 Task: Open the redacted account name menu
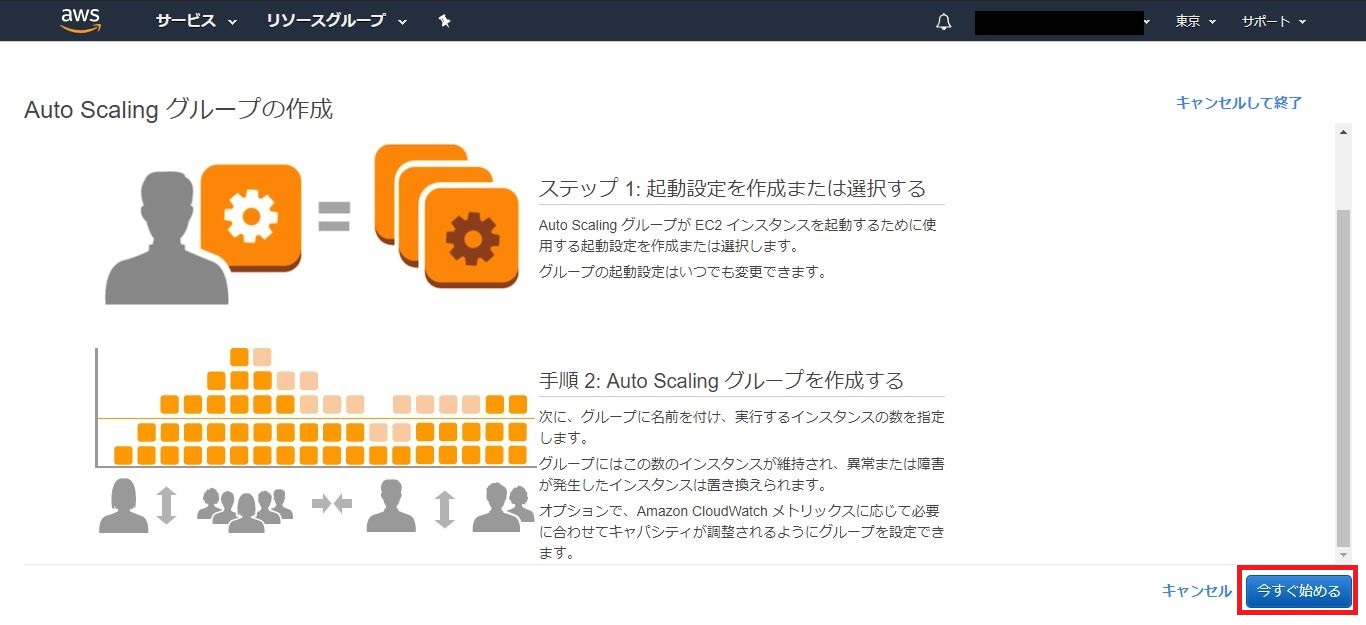(1062, 22)
